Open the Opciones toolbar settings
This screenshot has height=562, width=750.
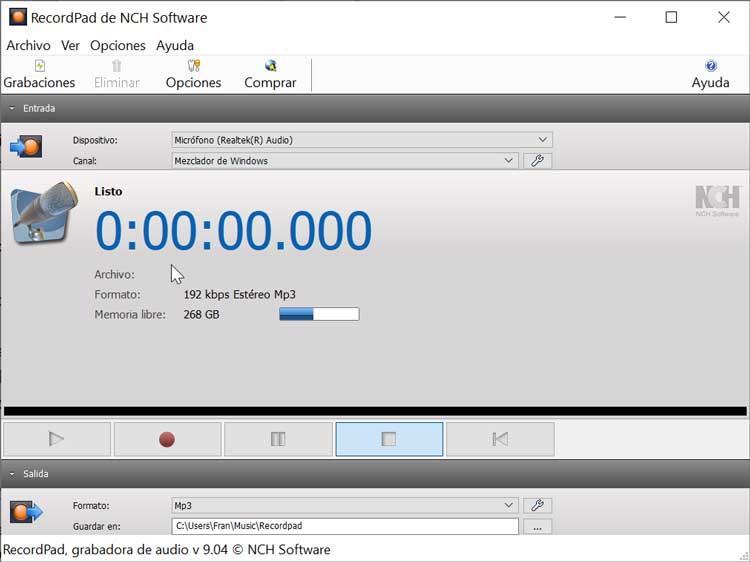point(193,75)
